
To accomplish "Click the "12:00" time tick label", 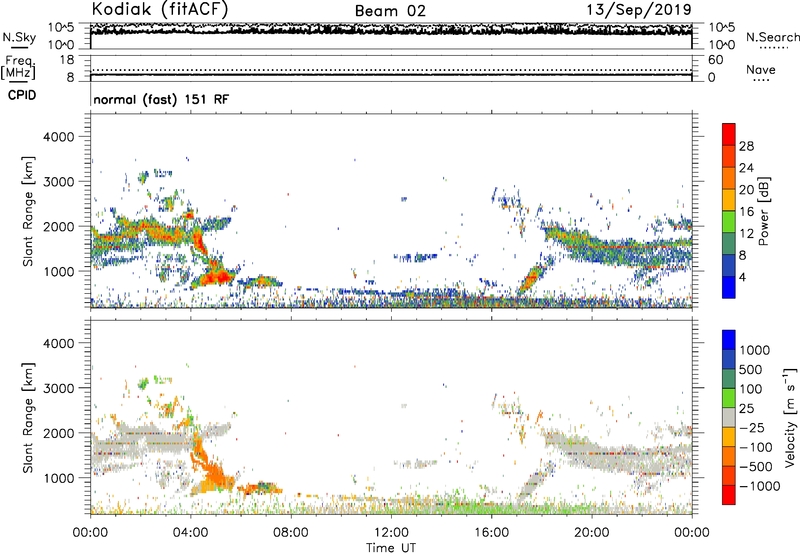I will click(391, 533).
